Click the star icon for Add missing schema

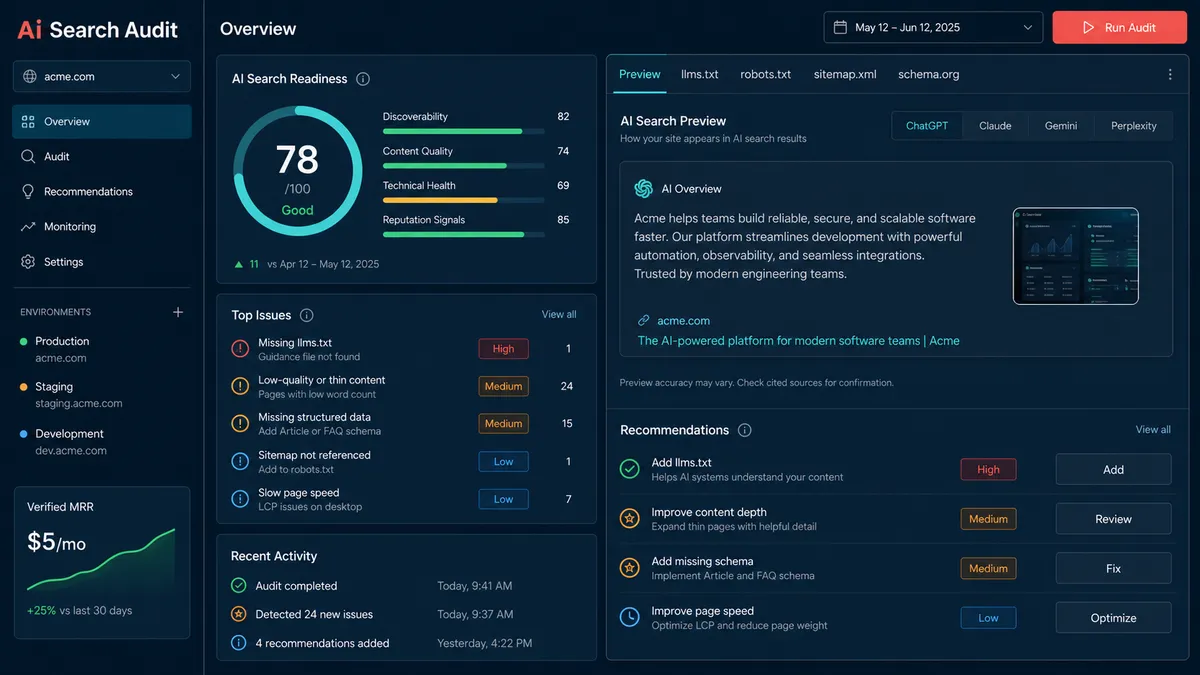click(x=629, y=568)
